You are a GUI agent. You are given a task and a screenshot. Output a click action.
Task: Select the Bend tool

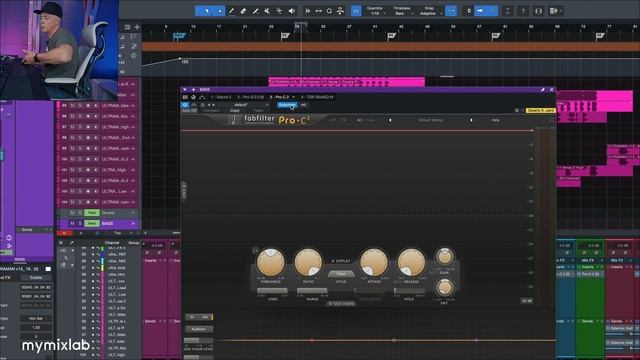(279, 11)
